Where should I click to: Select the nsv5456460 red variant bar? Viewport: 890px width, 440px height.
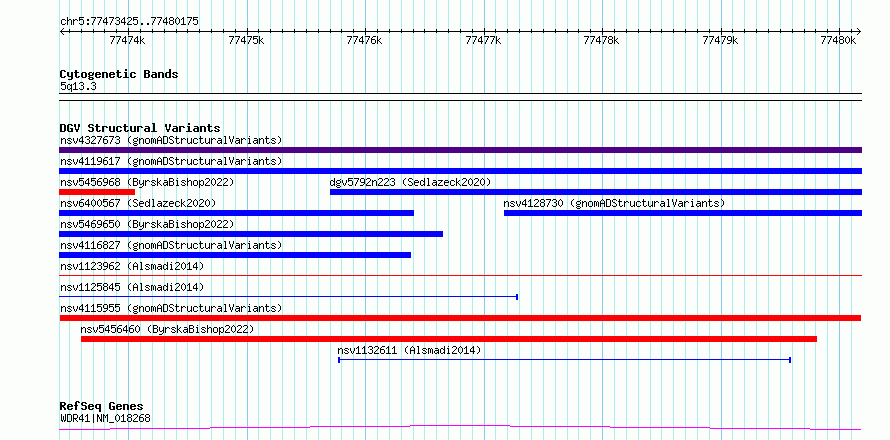tap(449, 339)
